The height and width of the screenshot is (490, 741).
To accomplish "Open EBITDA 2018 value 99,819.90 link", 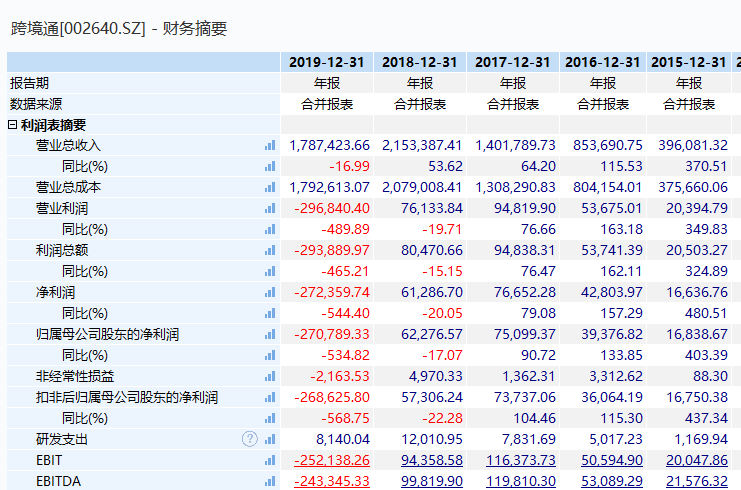I will [432, 481].
